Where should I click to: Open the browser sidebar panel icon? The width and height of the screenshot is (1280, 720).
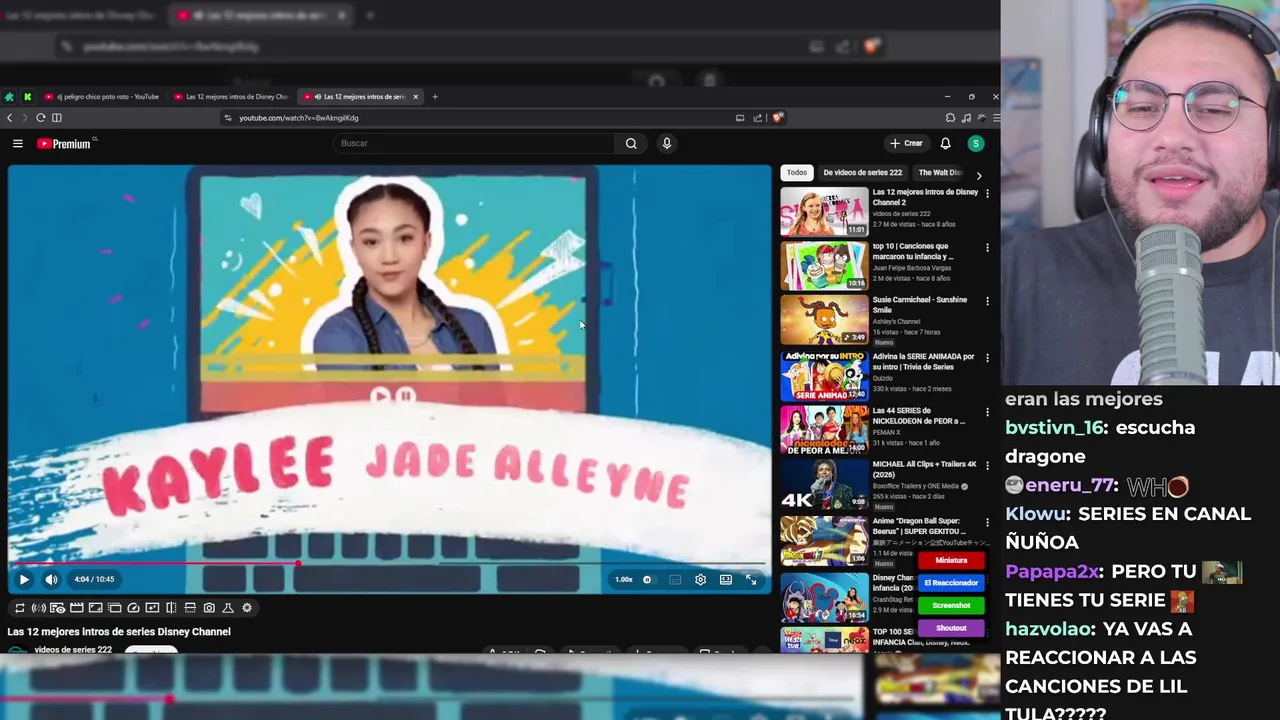pyautogui.click(x=57, y=118)
